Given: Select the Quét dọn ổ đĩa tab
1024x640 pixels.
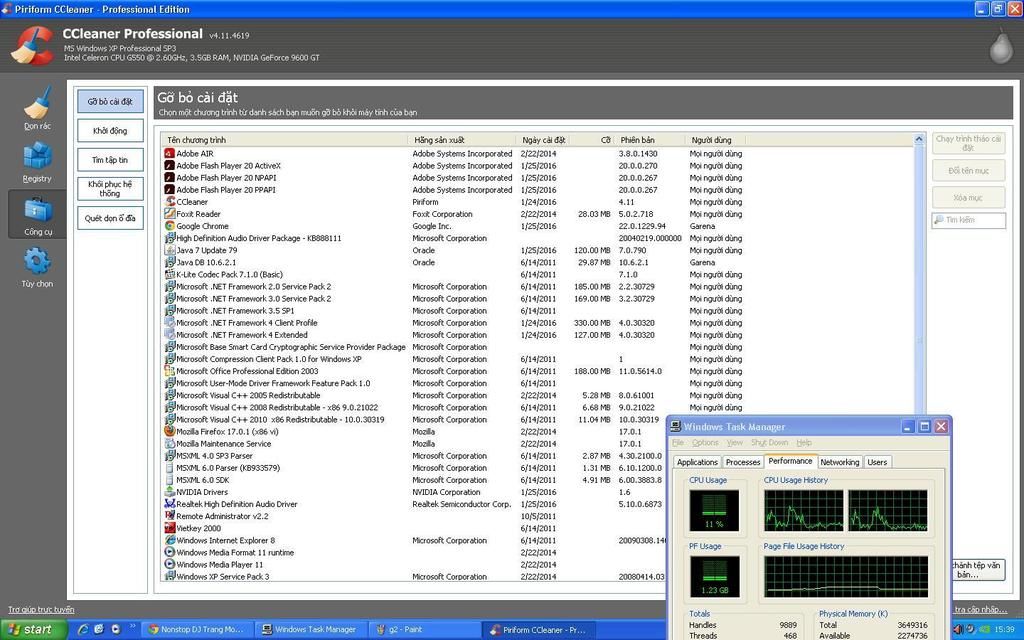Looking at the screenshot, I should (x=110, y=218).
